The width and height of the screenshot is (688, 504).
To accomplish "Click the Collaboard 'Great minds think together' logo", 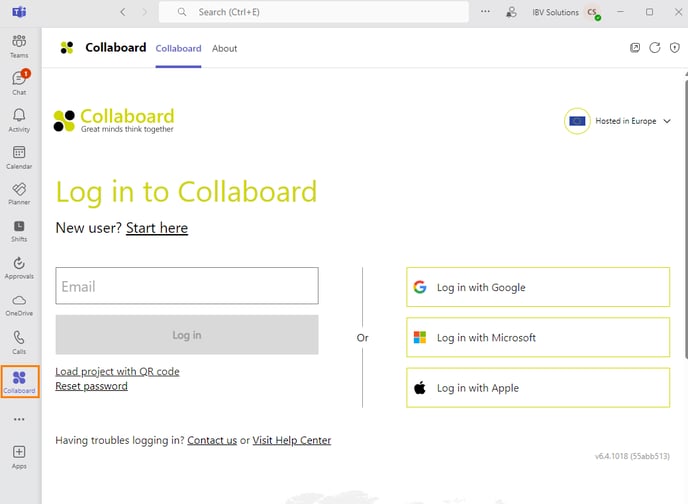I will pos(114,120).
